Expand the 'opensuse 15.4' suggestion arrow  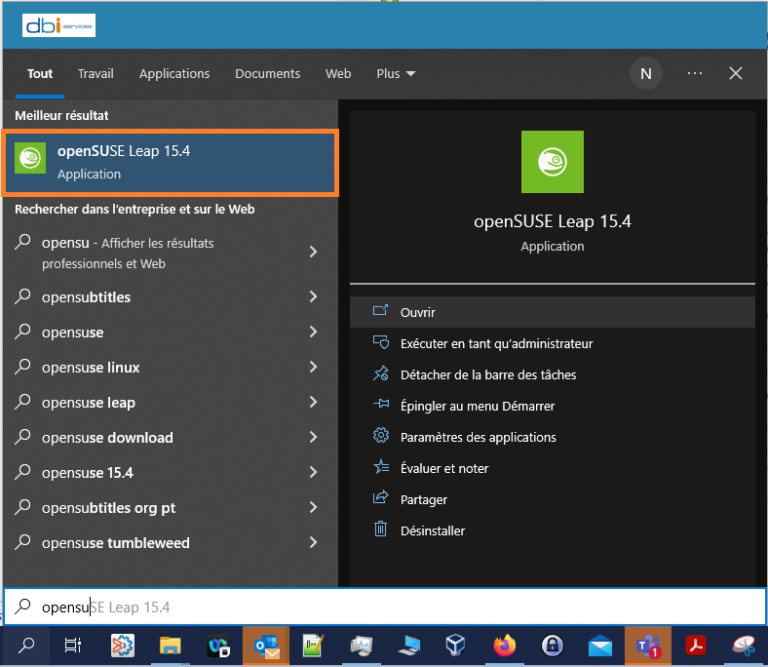coord(313,472)
